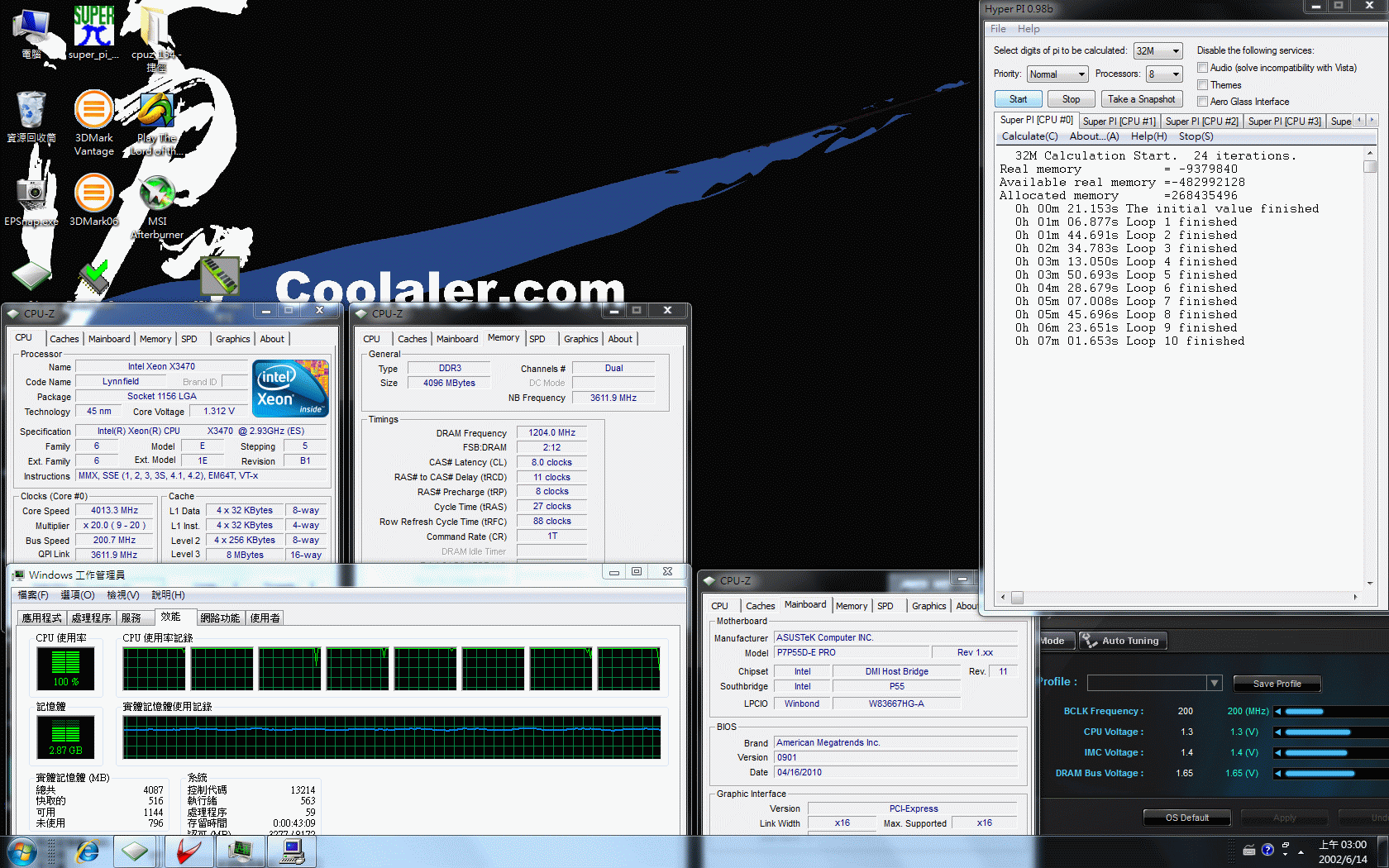
Task: Open Processors count dropdown
Action: 1165,74
